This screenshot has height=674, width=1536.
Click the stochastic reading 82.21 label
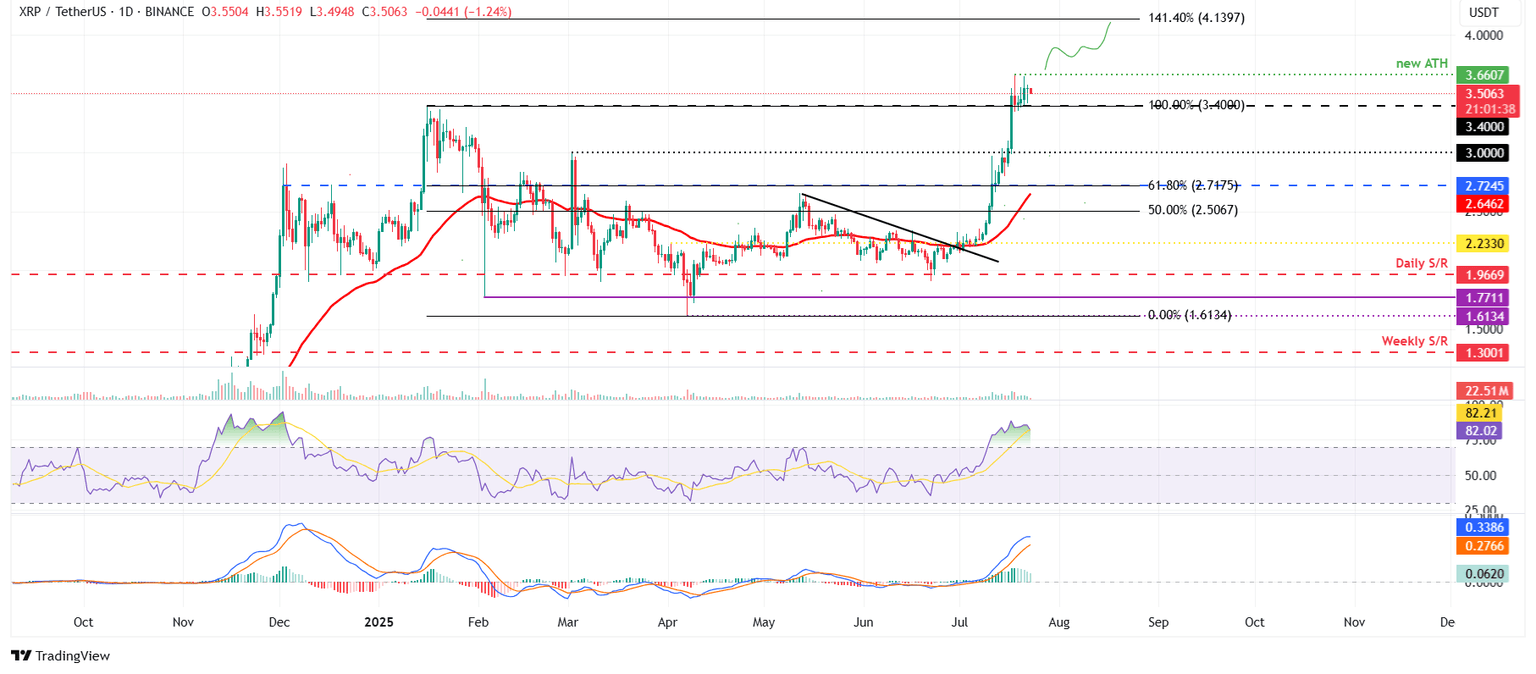[x=1483, y=412]
